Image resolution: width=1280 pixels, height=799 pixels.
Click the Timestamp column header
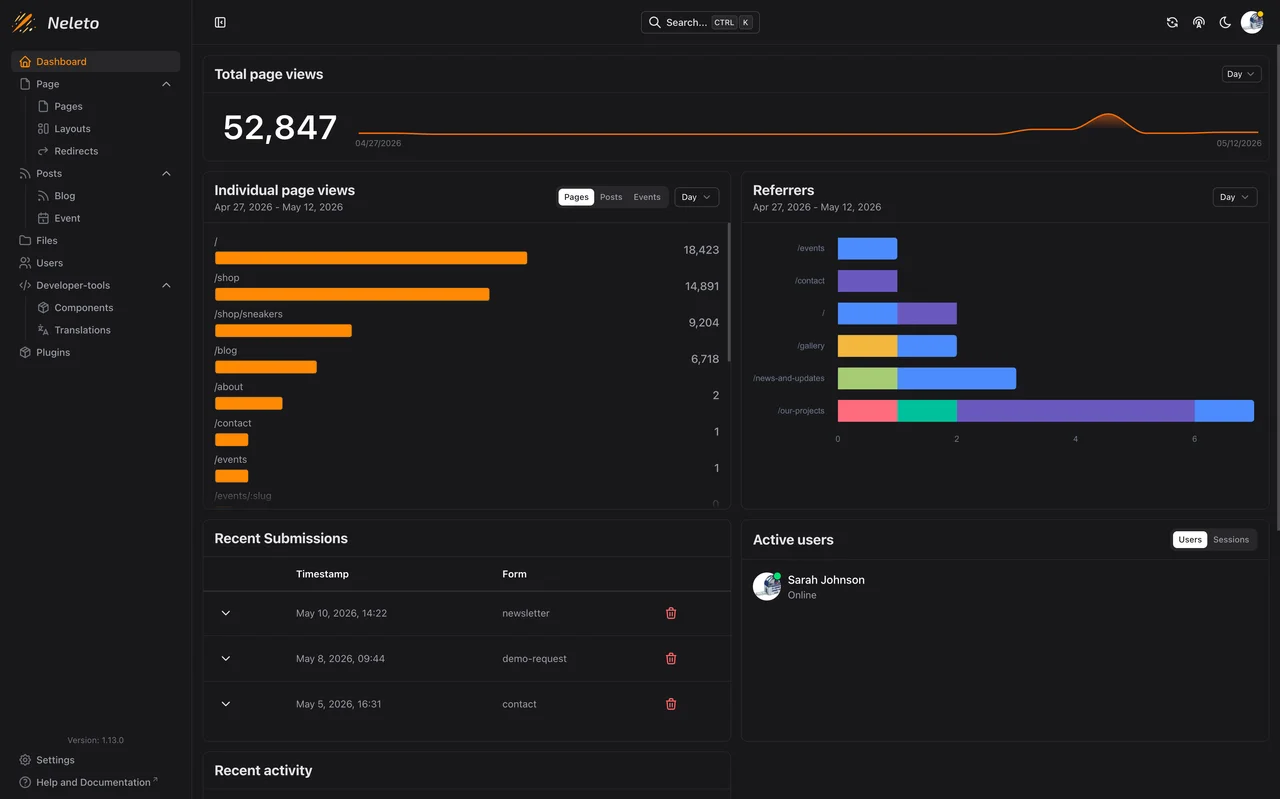[x=322, y=574]
